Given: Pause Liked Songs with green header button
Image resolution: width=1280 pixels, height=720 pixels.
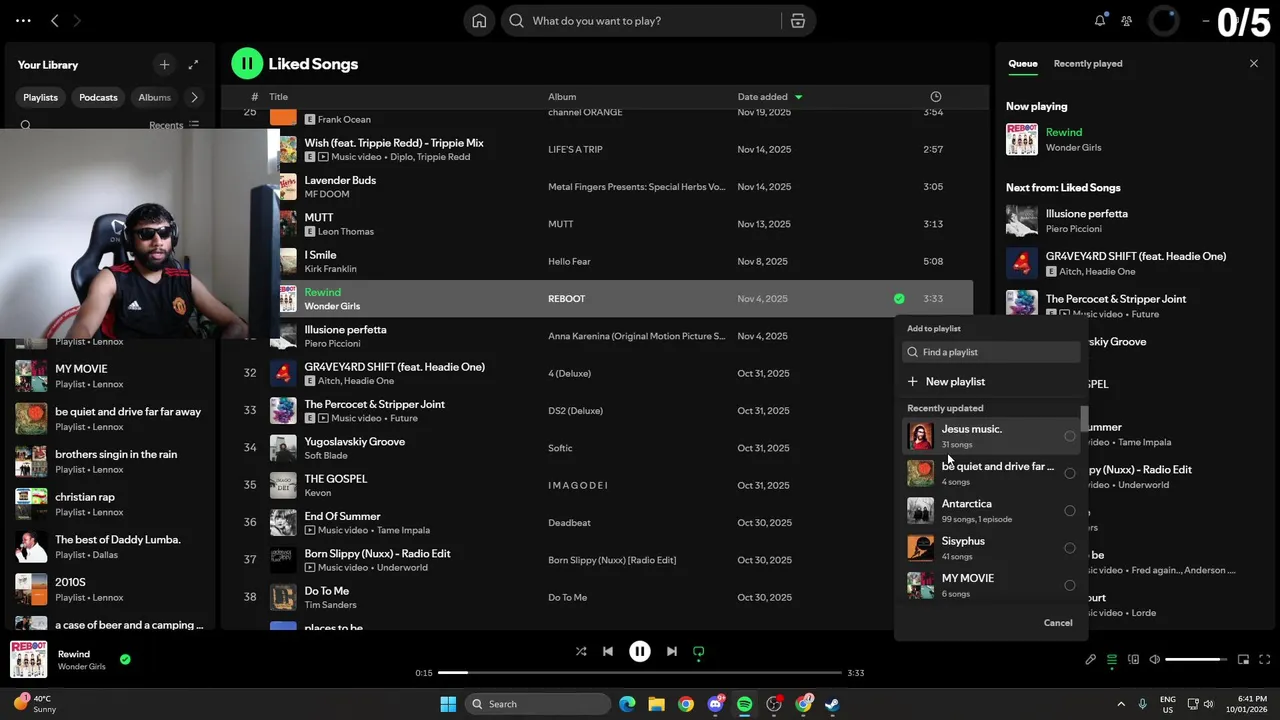Looking at the screenshot, I should pyautogui.click(x=247, y=63).
